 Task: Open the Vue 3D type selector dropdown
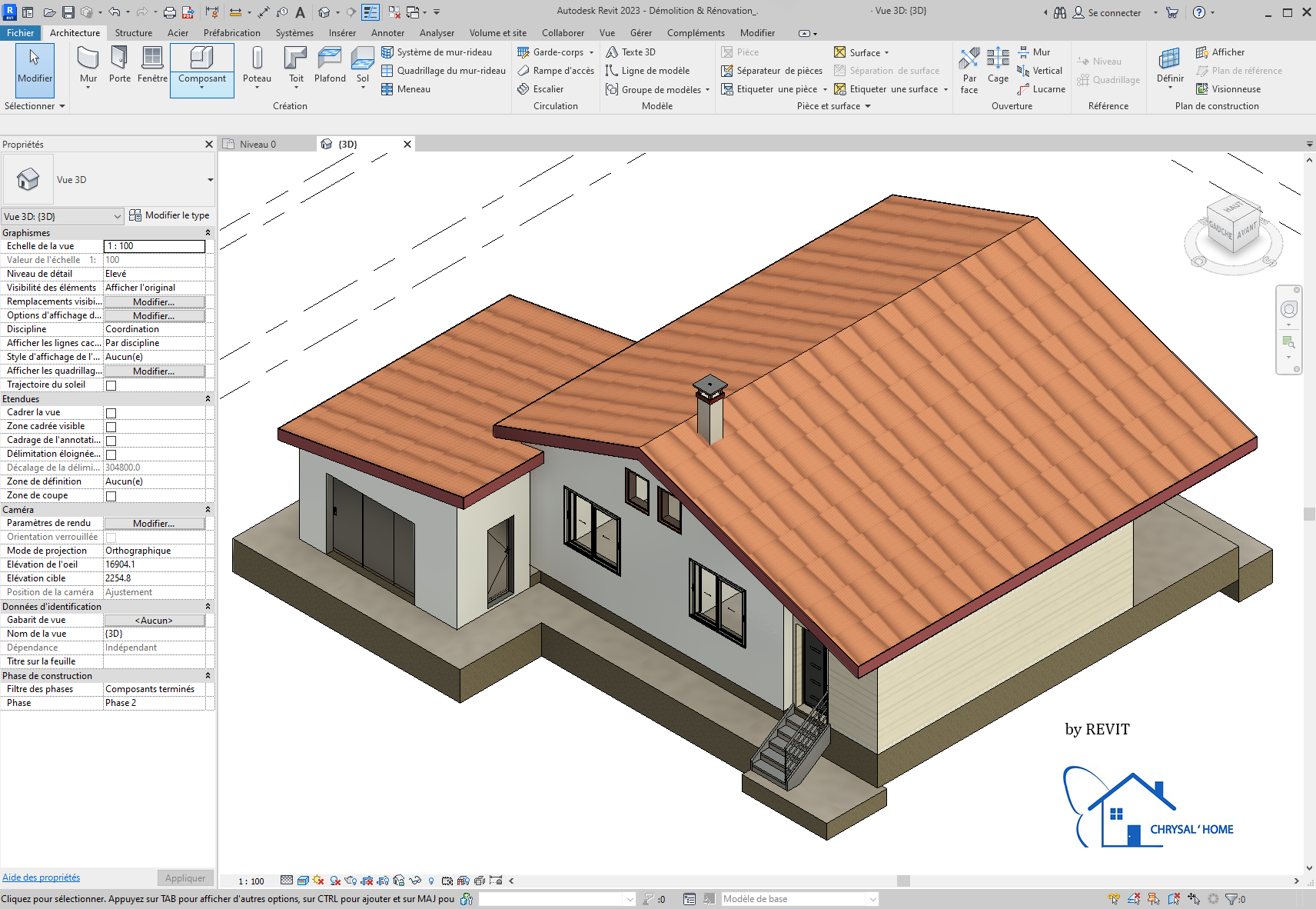click(210, 180)
